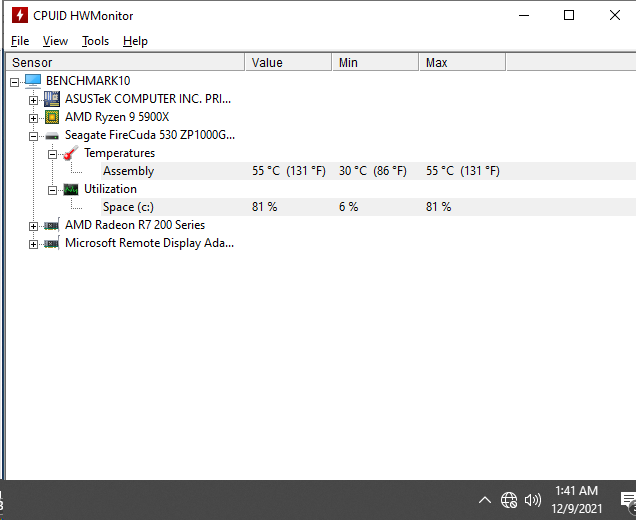Select the Space (c:) sensor row
This screenshot has width=636, height=520.
click(368, 207)
